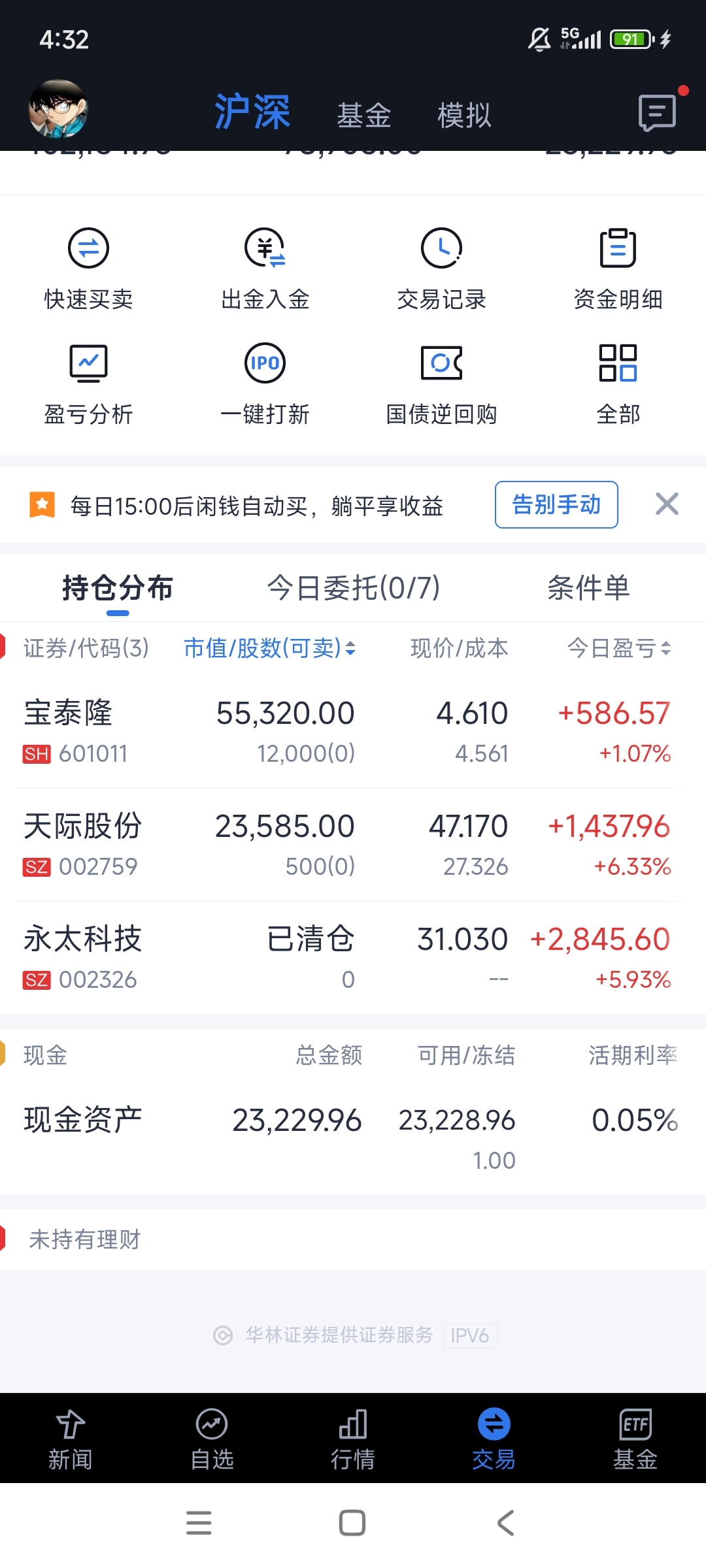Viewport: 706px width, 1568px height.
Task: Switch to today's orders (今日委托) tab
Action: pos(353,588)
